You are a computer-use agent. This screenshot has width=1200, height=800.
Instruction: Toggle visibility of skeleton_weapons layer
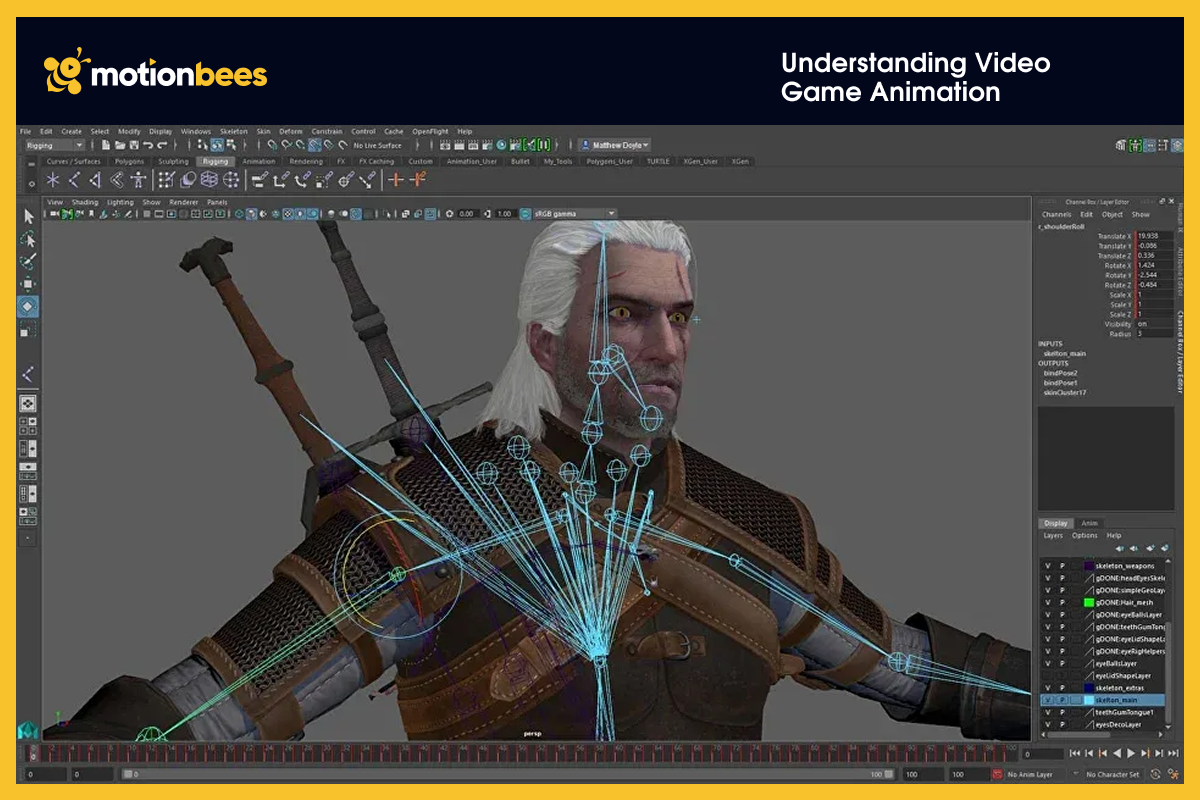point(1047,566)
